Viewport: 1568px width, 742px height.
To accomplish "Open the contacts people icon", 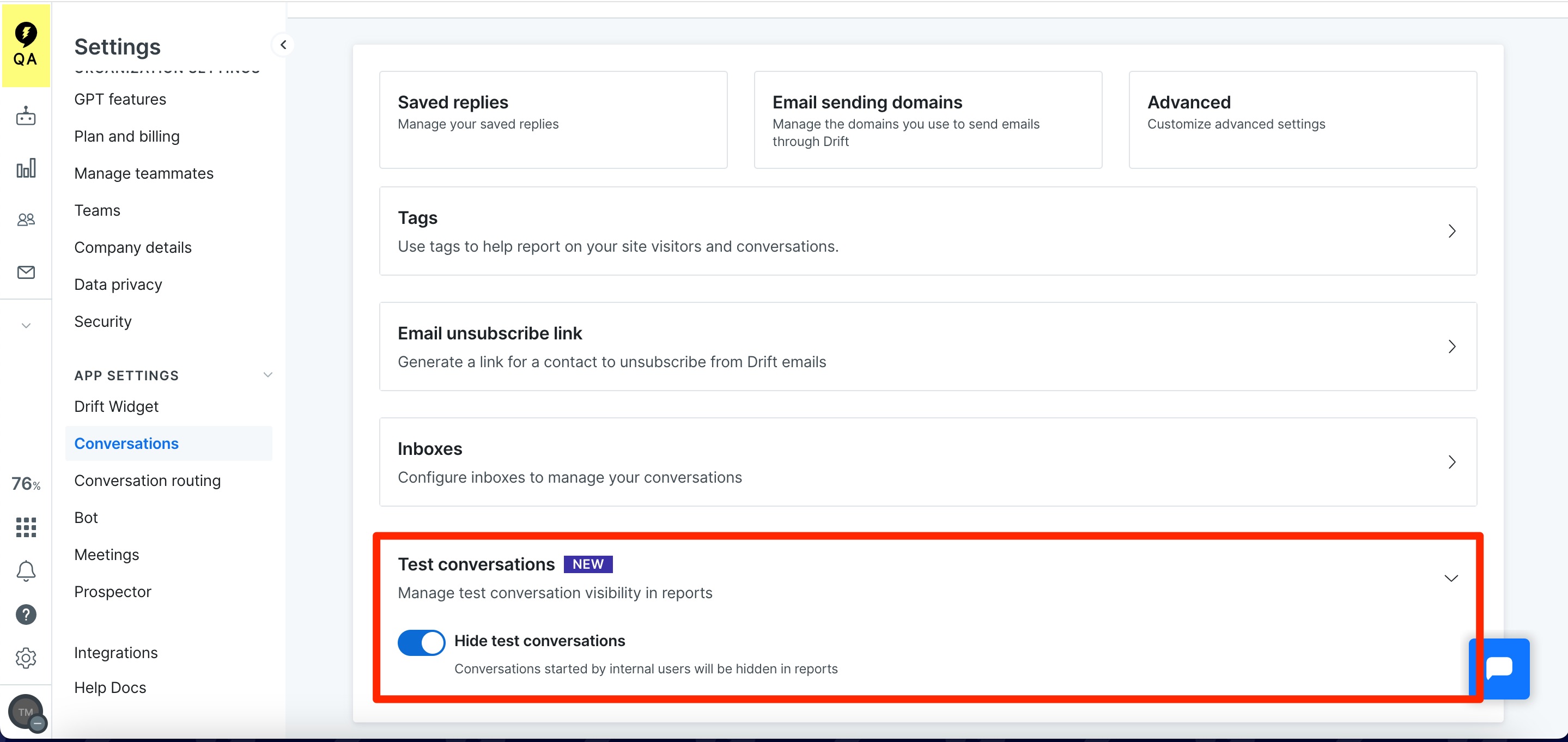I will click(26, 220).
